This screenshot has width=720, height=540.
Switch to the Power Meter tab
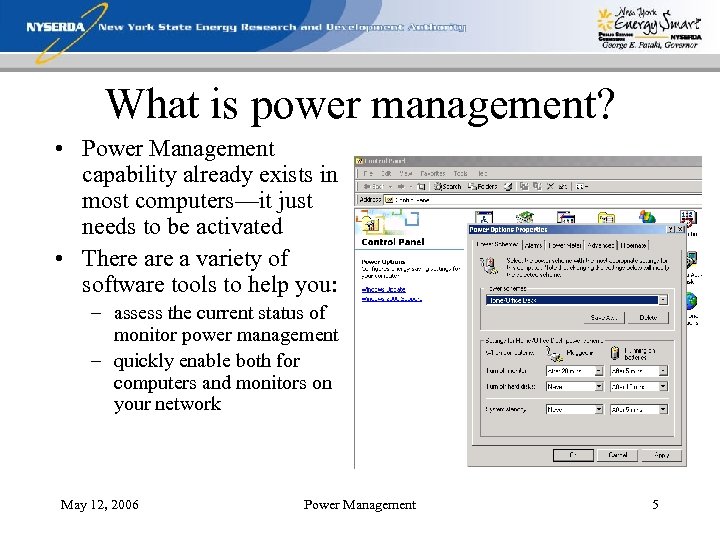pyautogui.click(x=565, y=245)
